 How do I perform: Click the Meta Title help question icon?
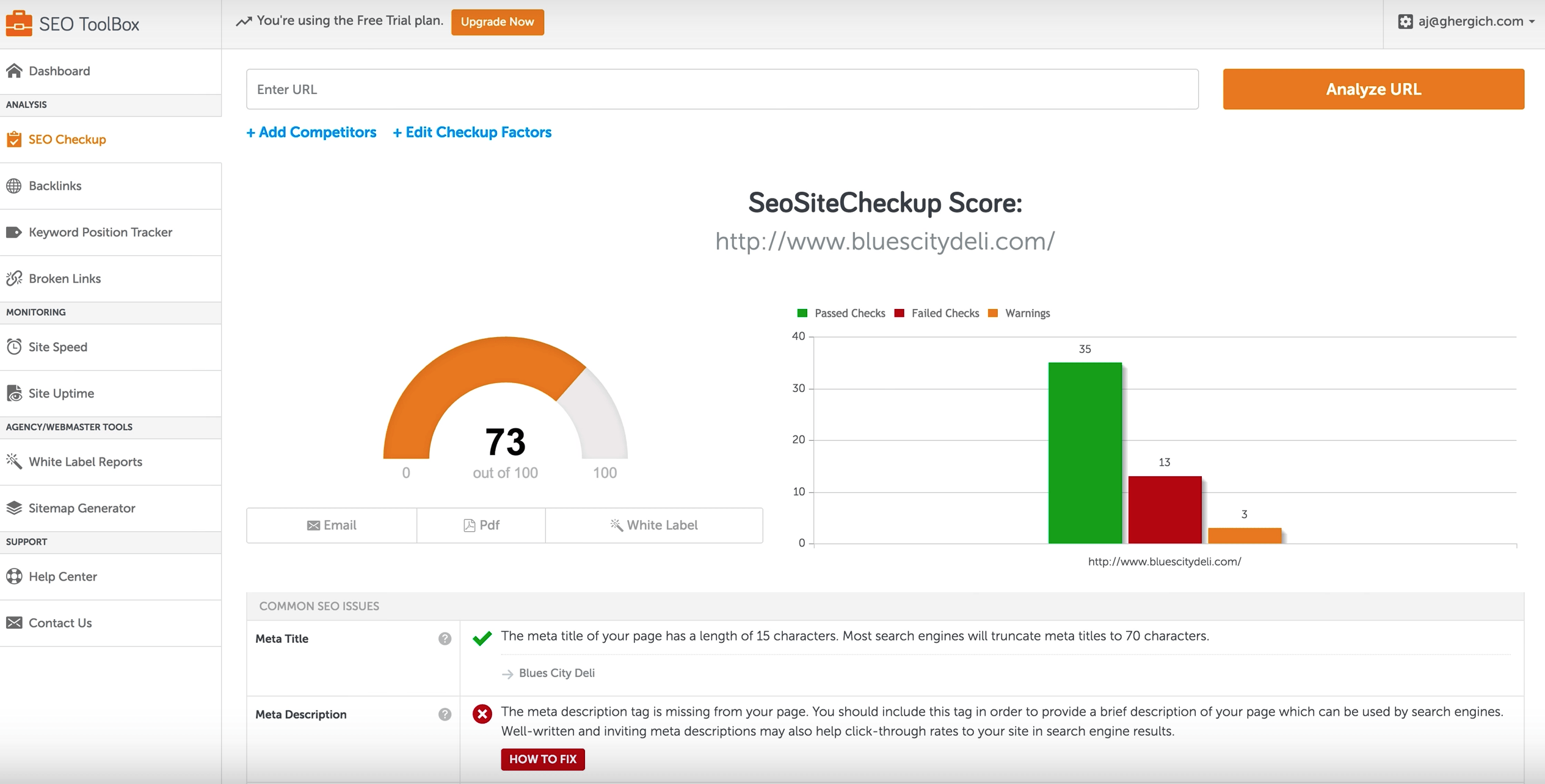445,639
